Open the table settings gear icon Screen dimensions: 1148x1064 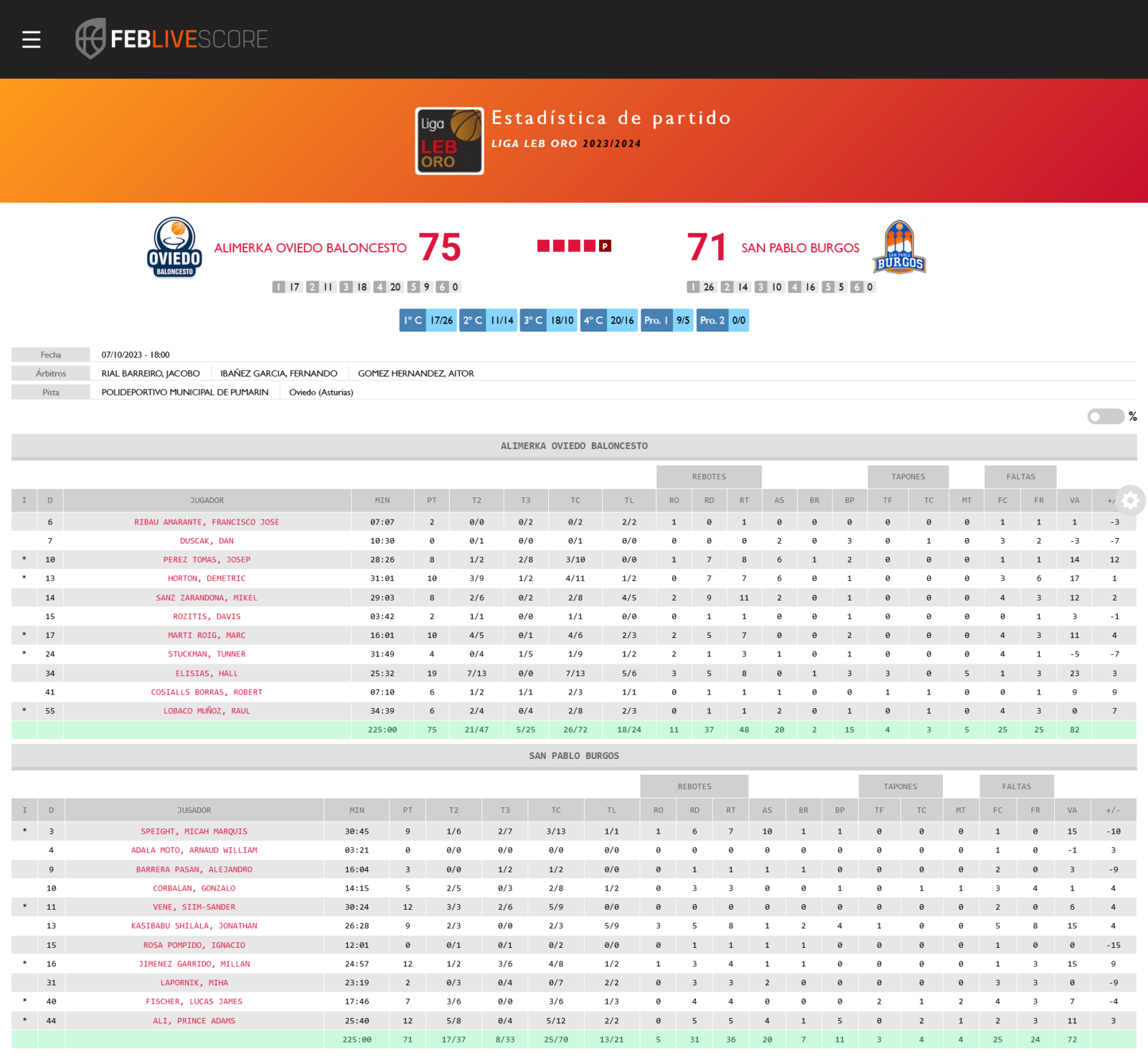click(1130, 500)
